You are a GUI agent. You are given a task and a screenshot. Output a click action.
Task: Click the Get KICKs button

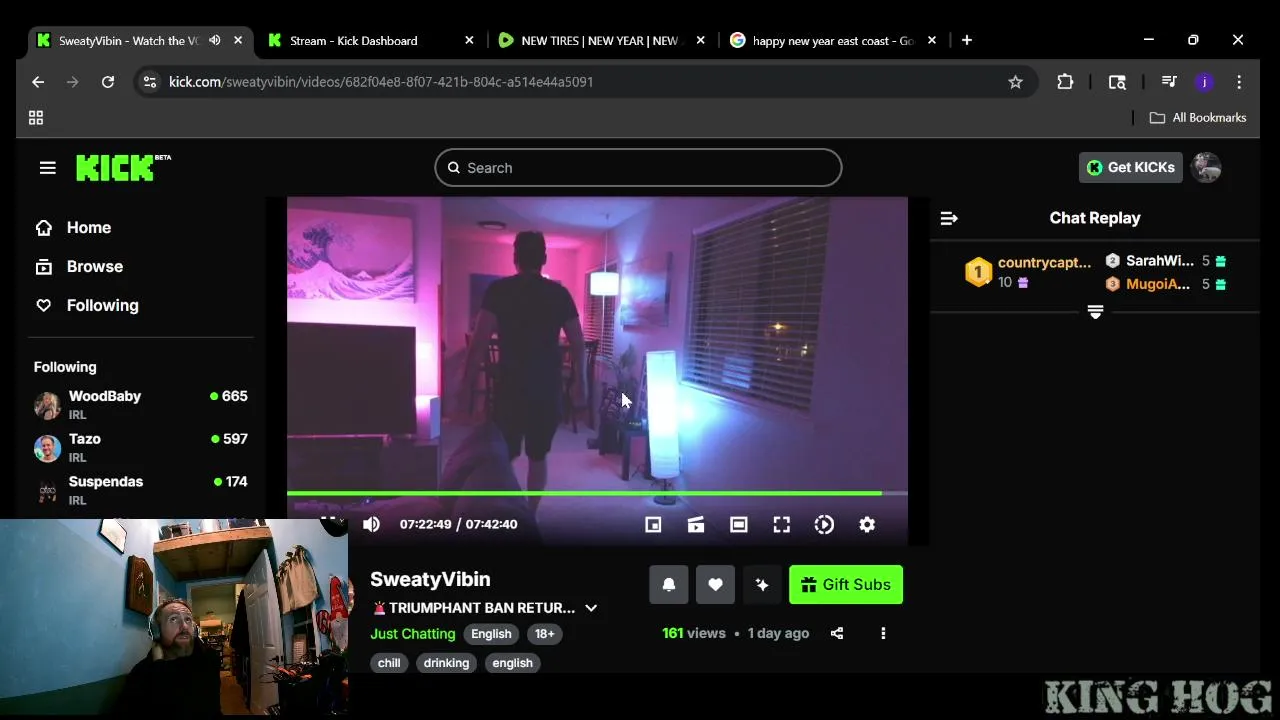pos(1130,168)
